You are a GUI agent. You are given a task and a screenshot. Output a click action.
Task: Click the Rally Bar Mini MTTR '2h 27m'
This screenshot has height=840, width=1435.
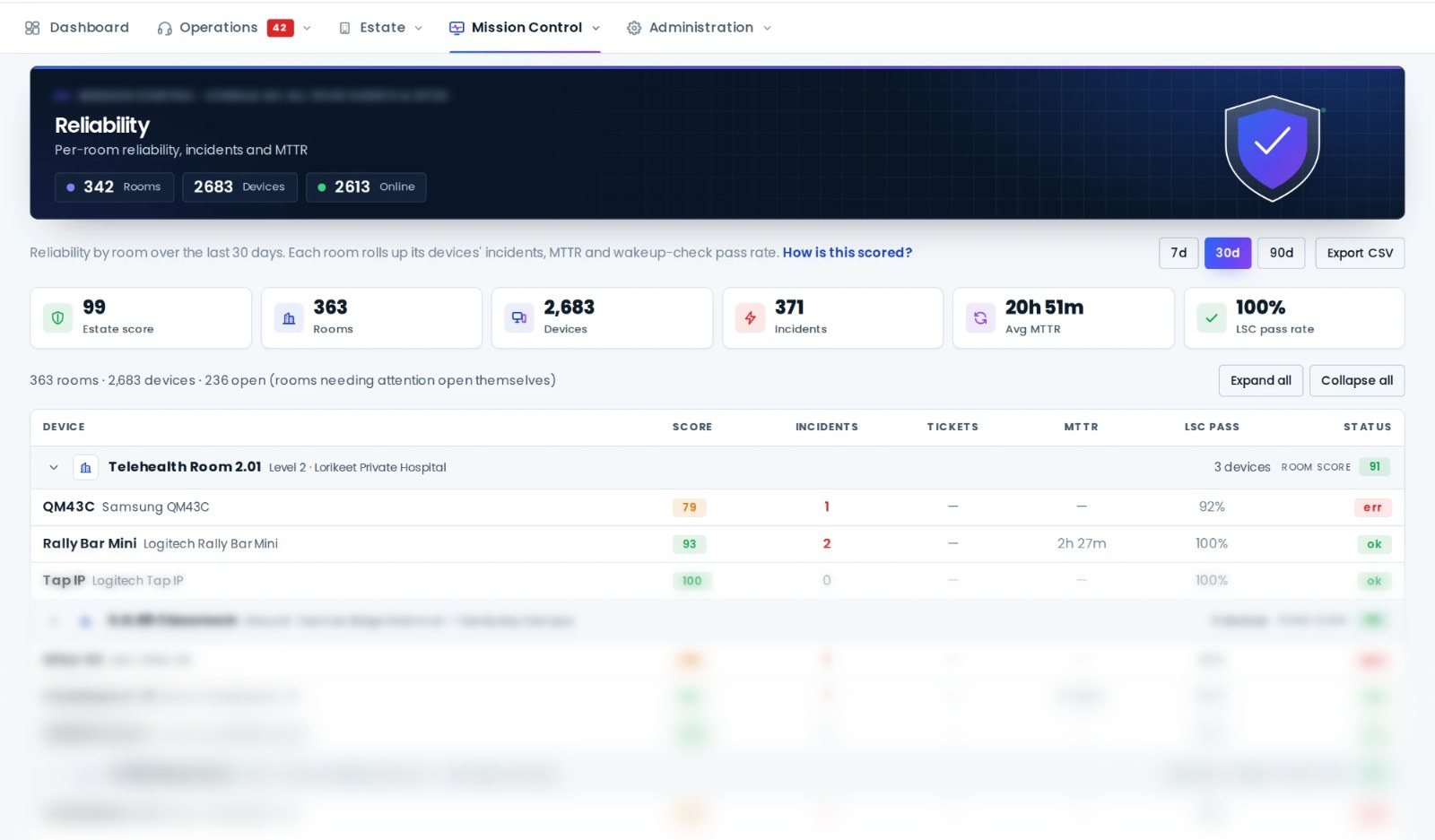pyautogui.click(x=1081, y=543)
